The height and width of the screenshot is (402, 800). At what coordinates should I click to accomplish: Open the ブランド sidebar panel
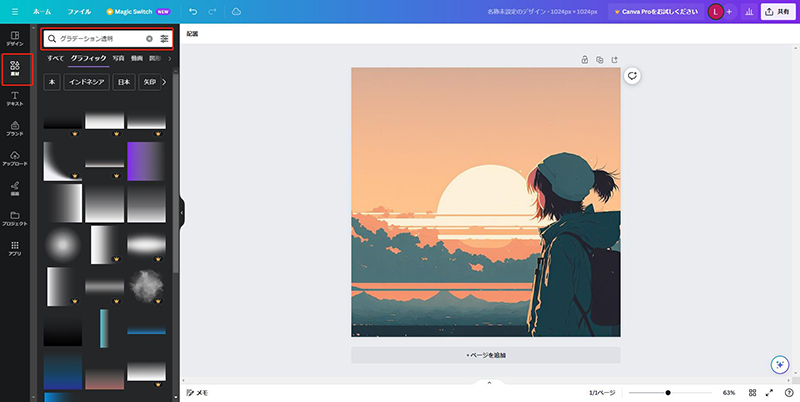[15, 129]
